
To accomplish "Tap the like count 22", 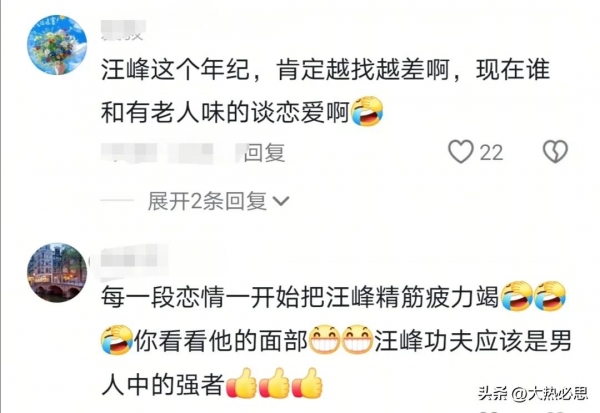I will (x=491, y=152).
